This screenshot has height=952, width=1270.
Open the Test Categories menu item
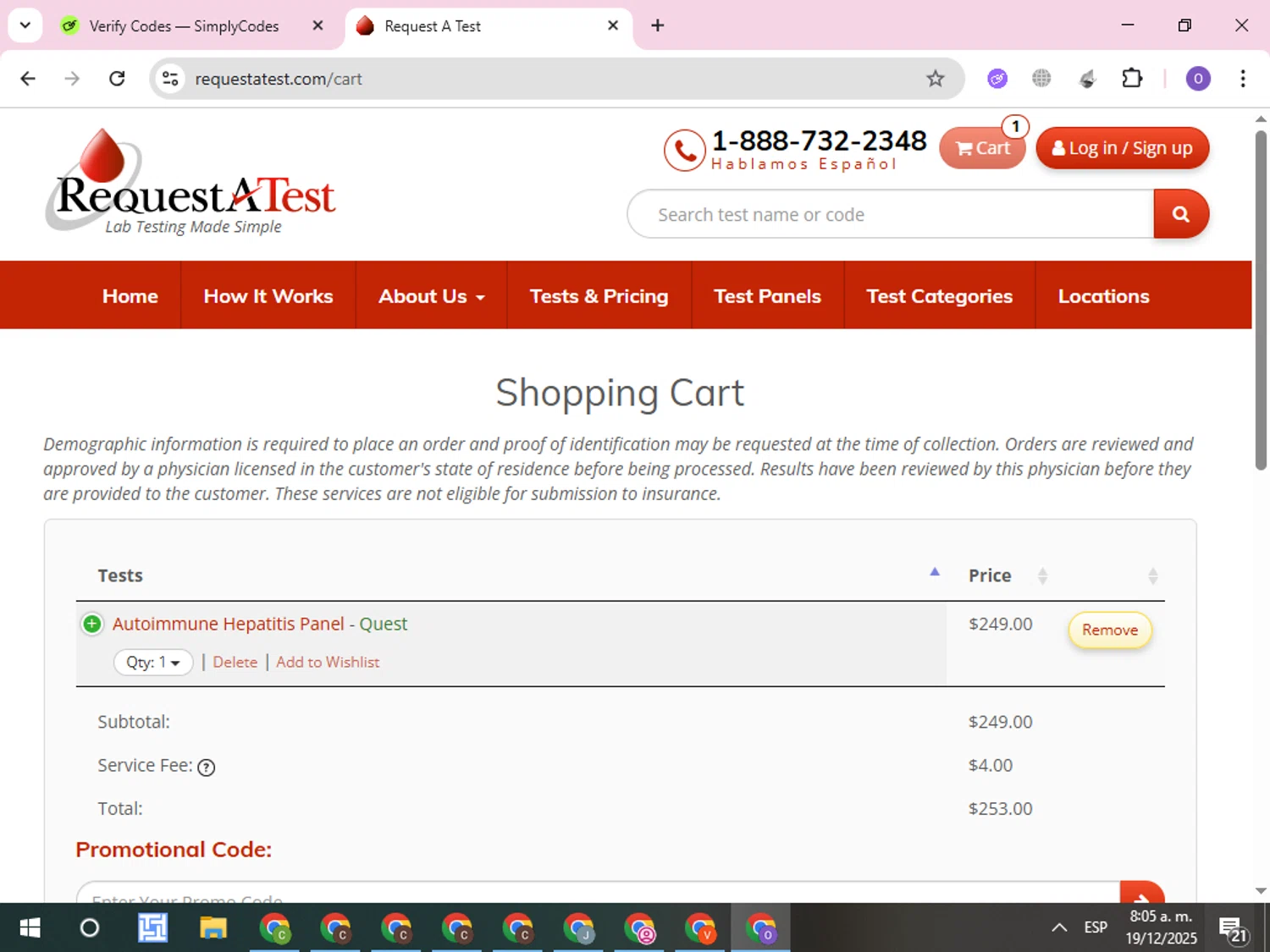tap(939, 296)
